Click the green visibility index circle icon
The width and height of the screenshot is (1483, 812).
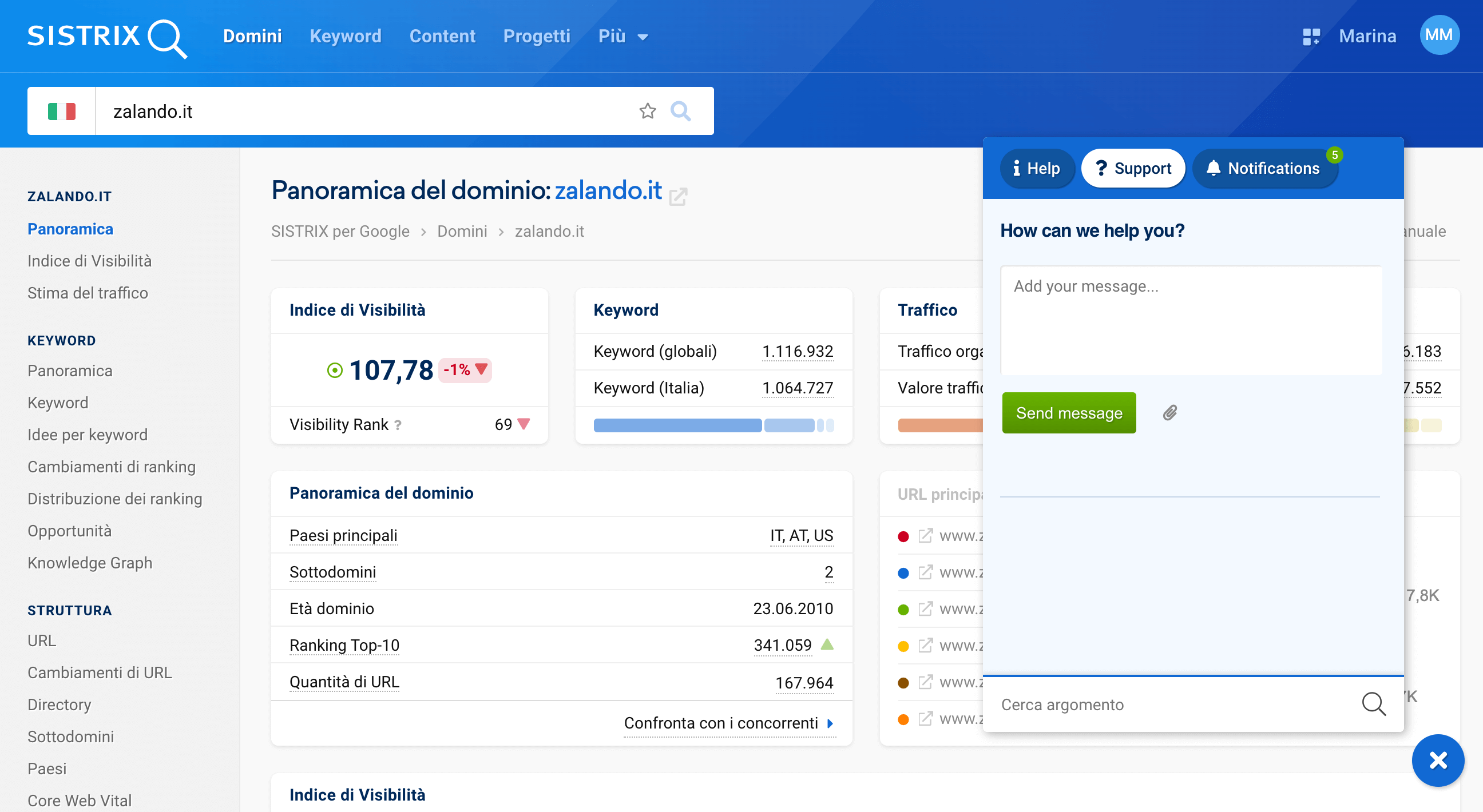[x=335, y=370]
